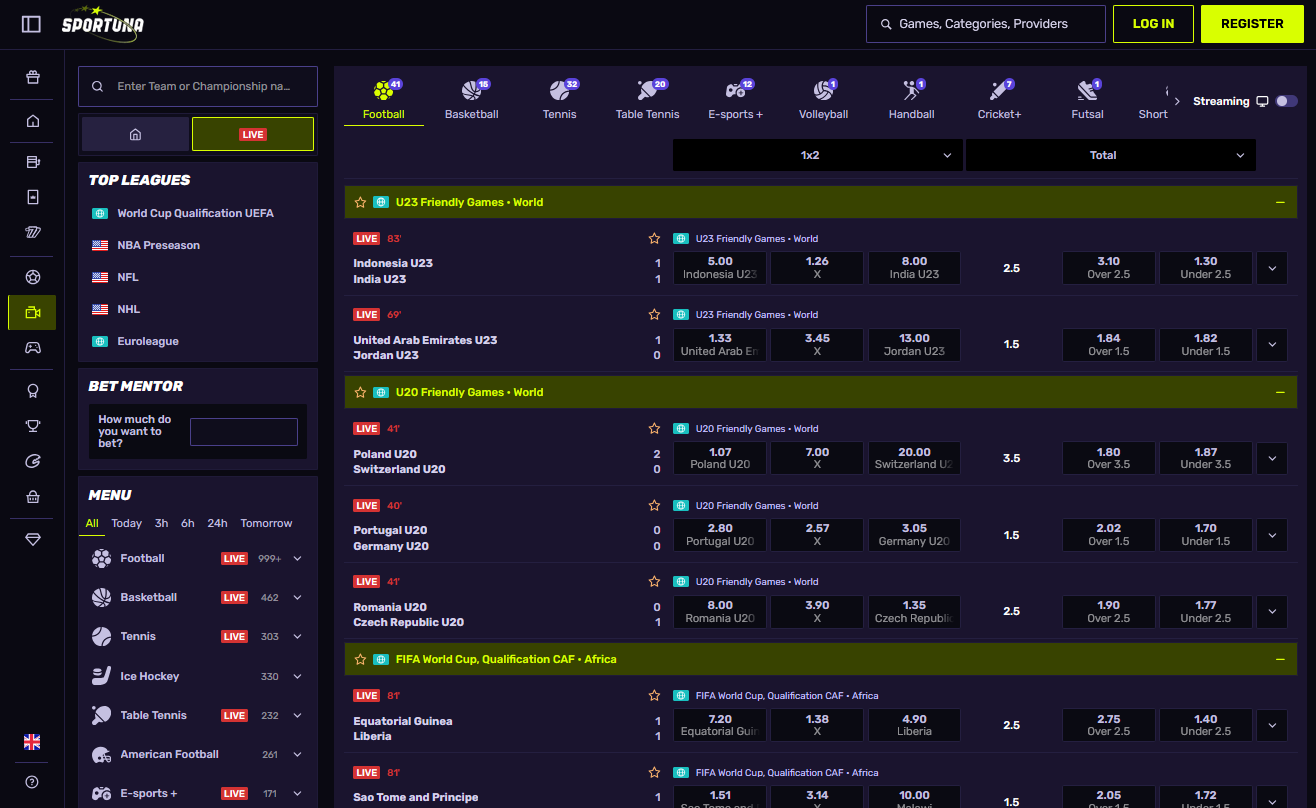This screenshot has height=808, width=1316.
Task: Open help question mark icon in the sidebar
Action: point(32,782)
